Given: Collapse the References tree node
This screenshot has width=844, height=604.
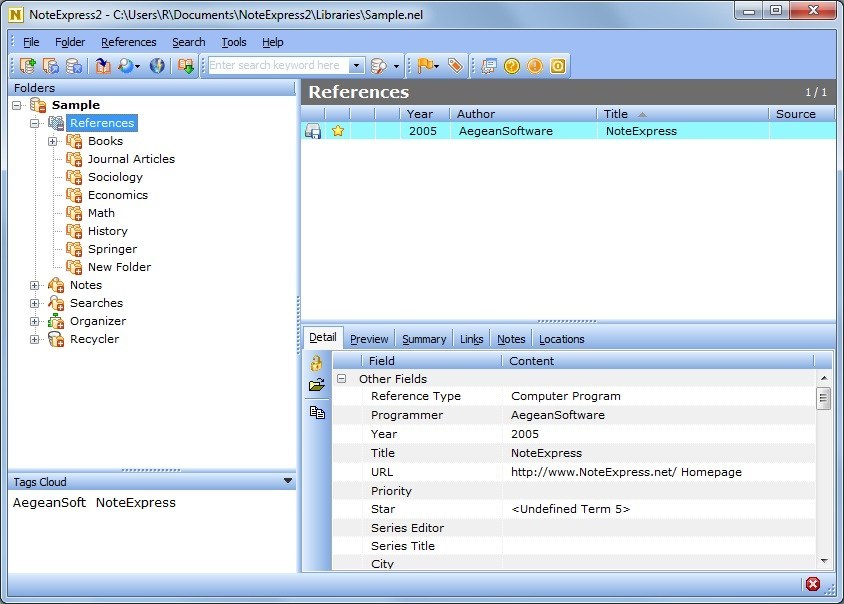Looking at the screenshot, I should (35, 123).
